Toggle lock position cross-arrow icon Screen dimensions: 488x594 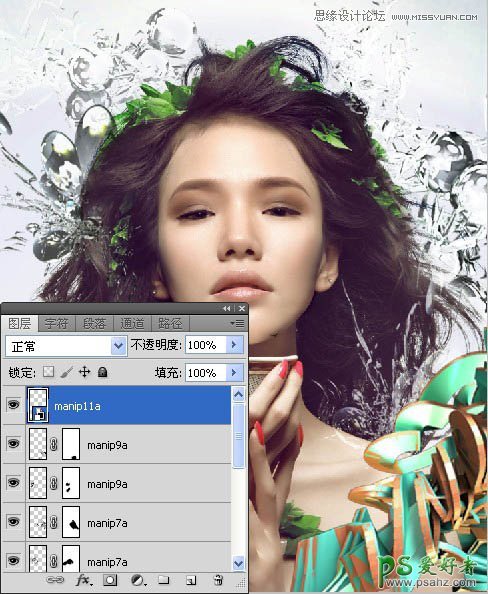84,372
